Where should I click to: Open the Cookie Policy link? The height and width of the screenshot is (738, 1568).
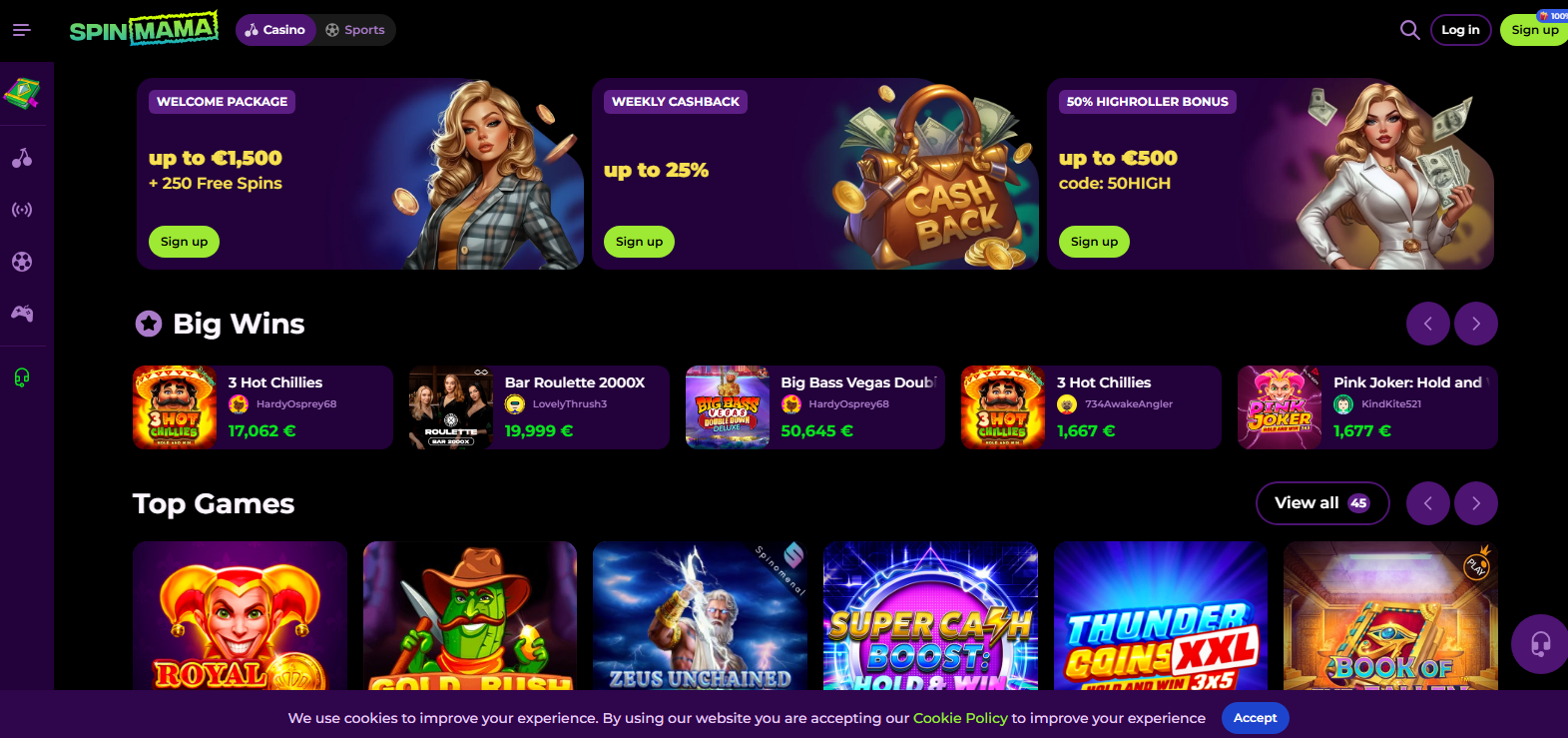(960, 718)
